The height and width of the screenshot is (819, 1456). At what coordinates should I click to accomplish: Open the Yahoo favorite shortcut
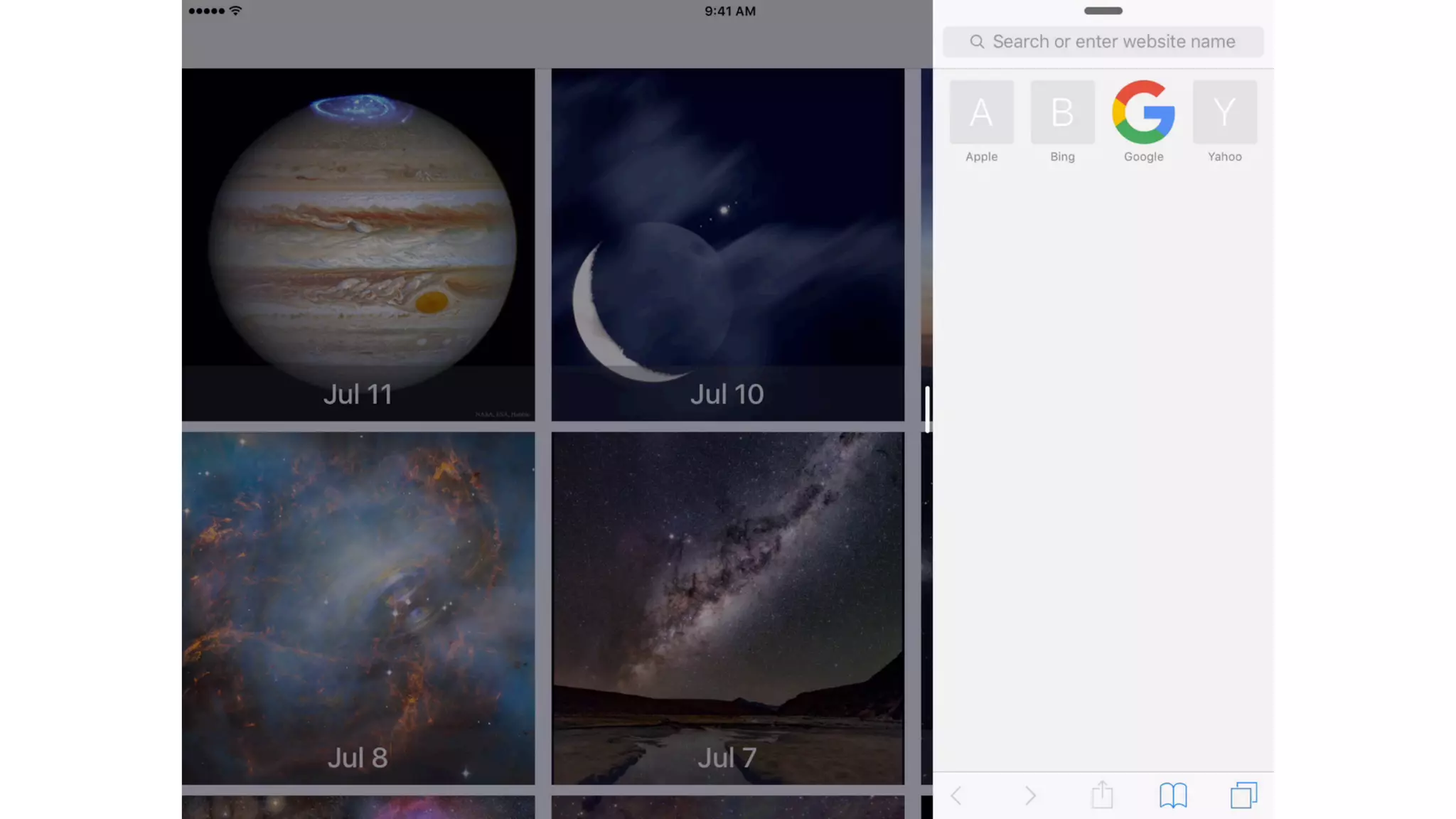click(1224, 112)
